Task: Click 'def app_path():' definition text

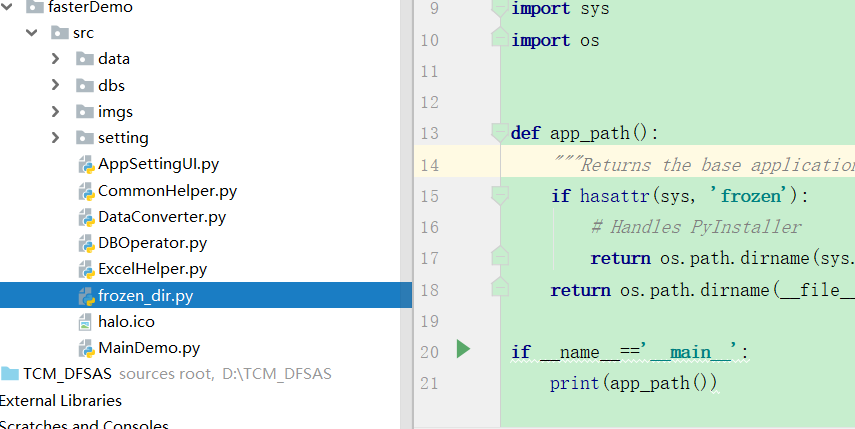Action: tap(585, 133)
